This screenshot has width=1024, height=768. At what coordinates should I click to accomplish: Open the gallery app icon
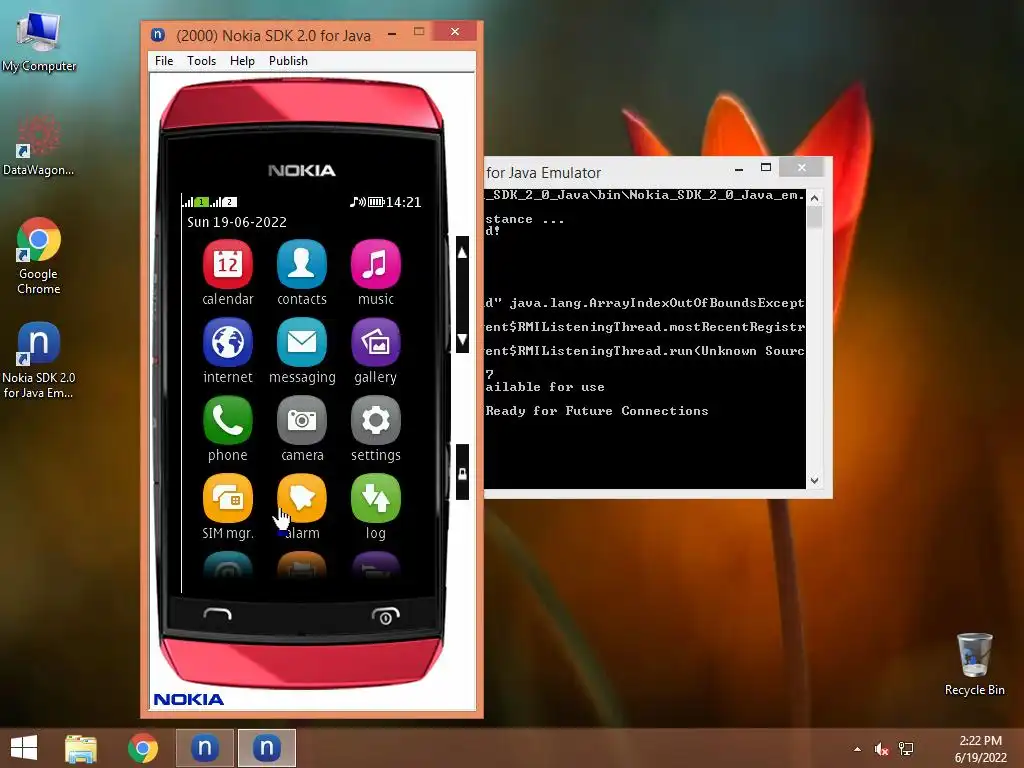(376, 342)
